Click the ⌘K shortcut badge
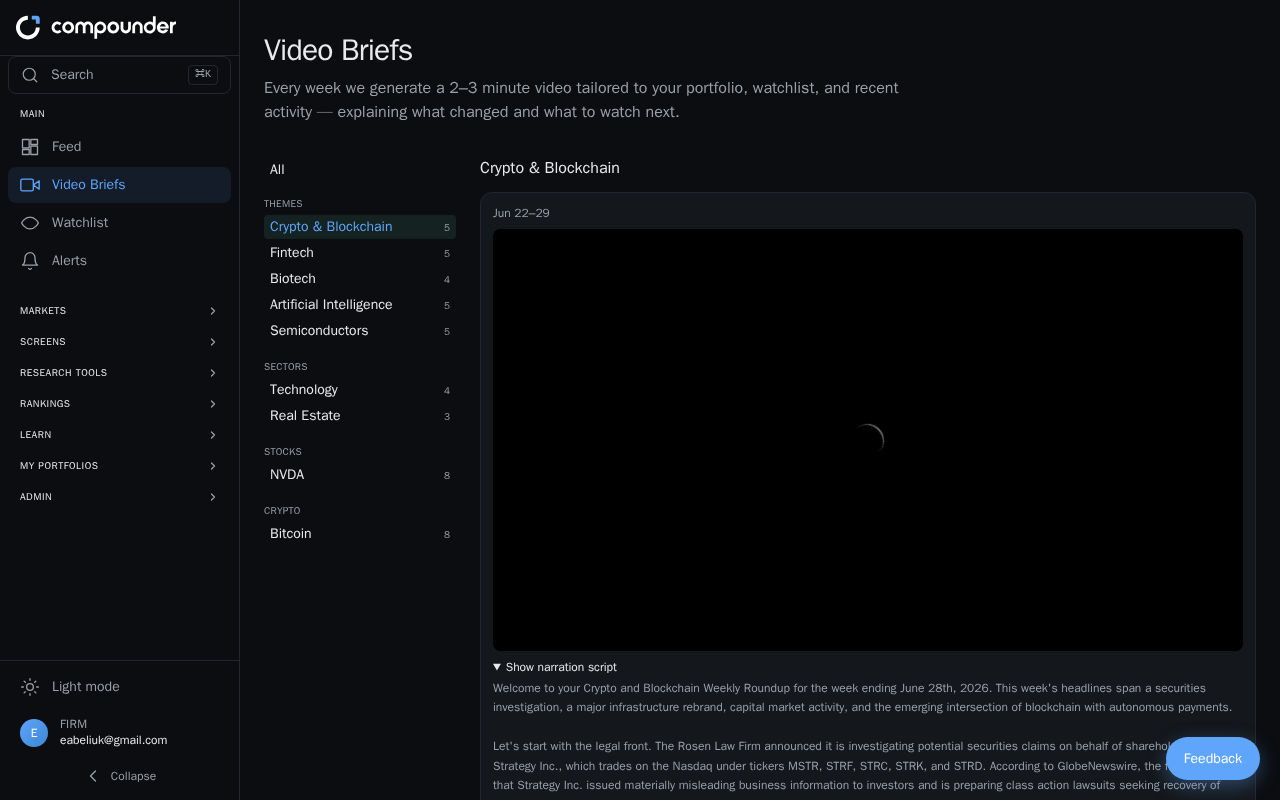 tap(203, 74)
